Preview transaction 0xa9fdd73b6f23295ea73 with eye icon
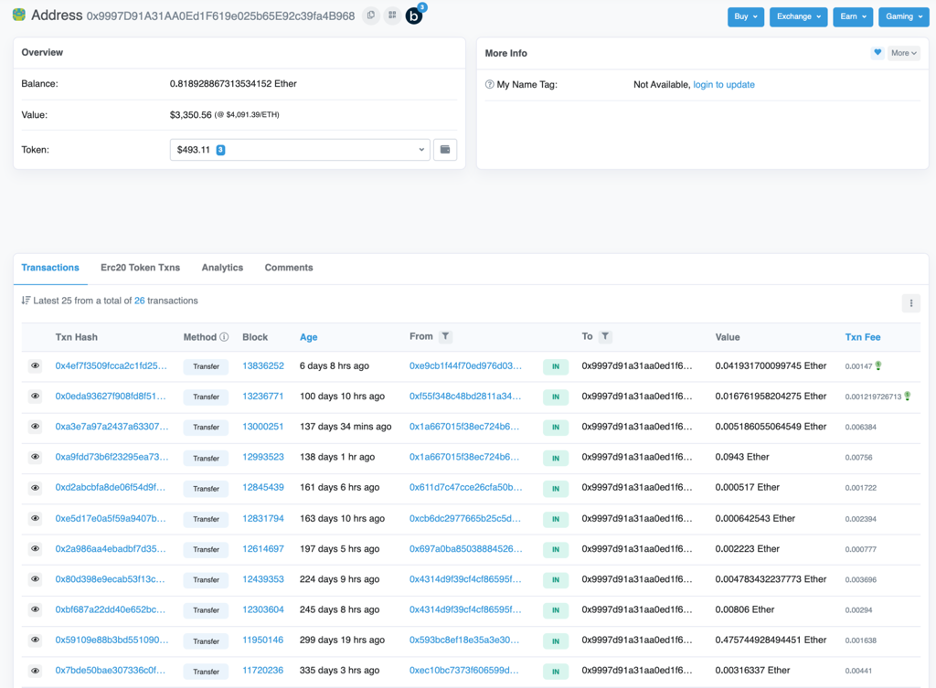 click(35, 457)
